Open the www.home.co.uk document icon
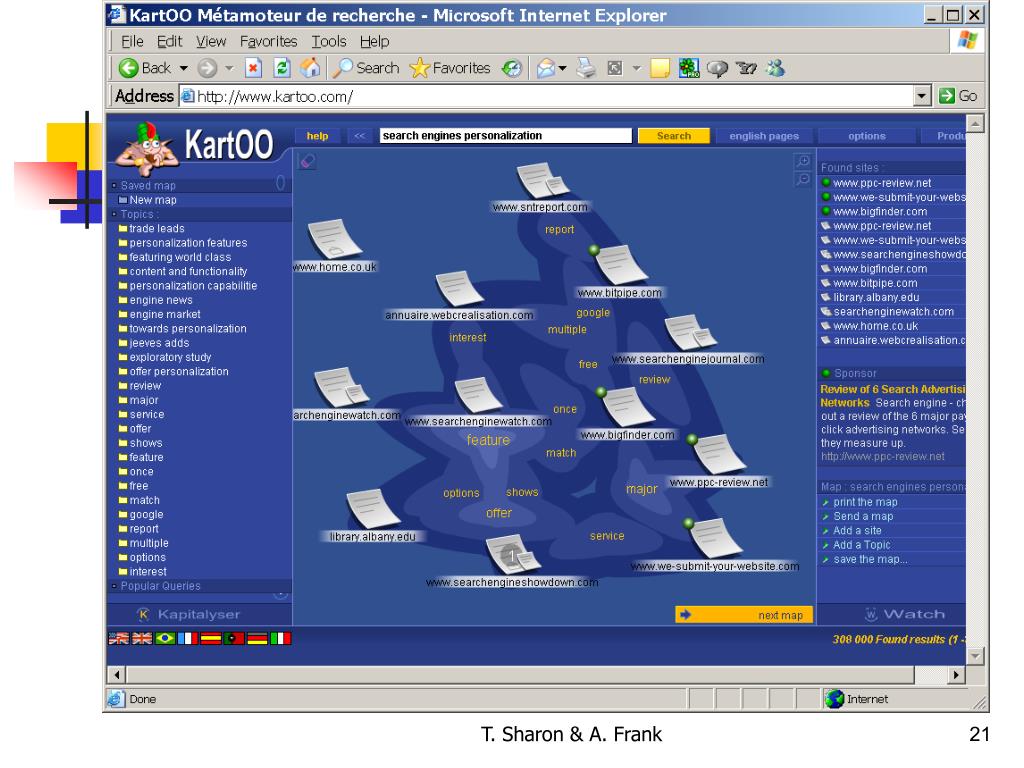Screen dimensions: 1024x768 point(334,240)
